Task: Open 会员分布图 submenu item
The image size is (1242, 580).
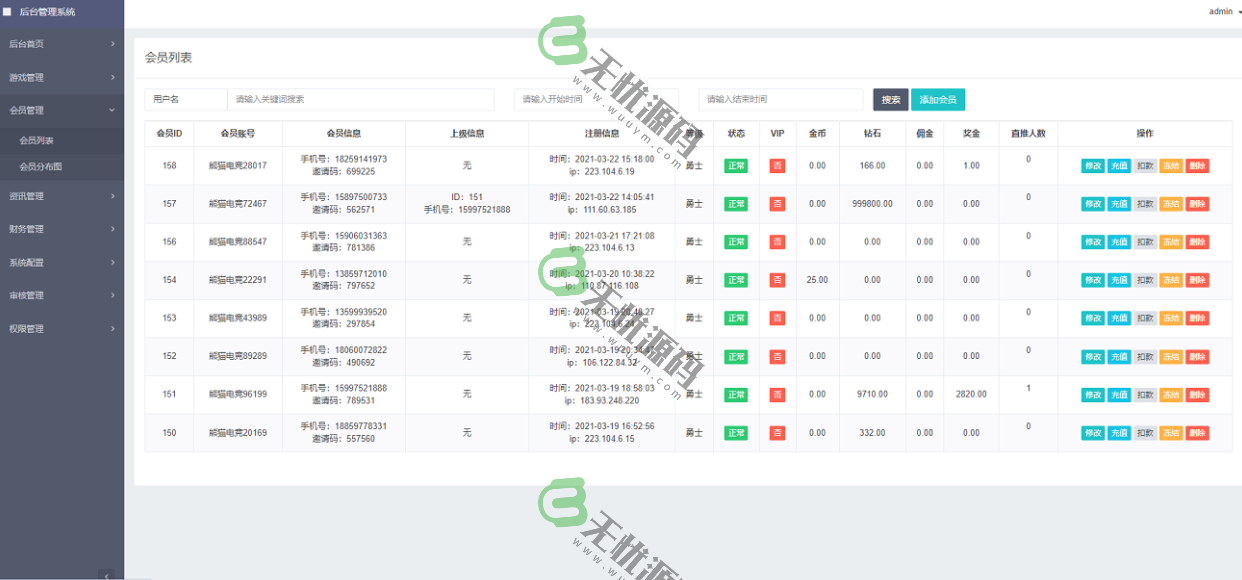Action: 41,167
